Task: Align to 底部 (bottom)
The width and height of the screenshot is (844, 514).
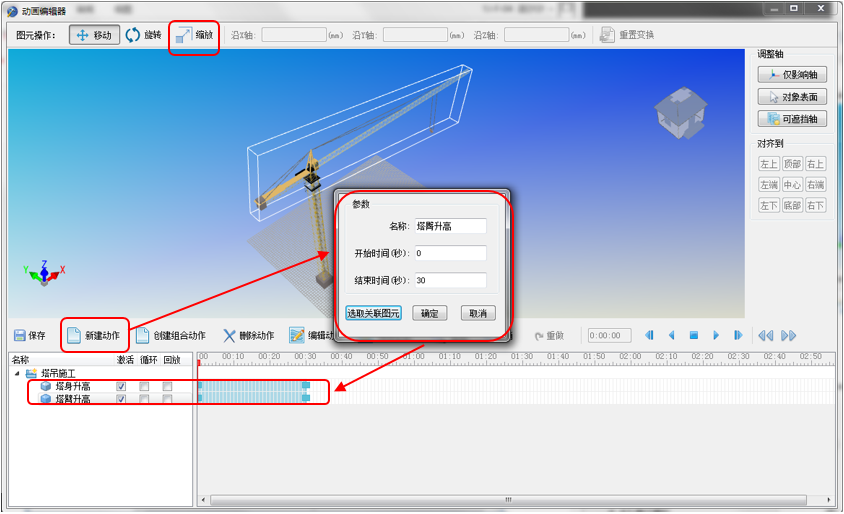Action: pos(792,205)
